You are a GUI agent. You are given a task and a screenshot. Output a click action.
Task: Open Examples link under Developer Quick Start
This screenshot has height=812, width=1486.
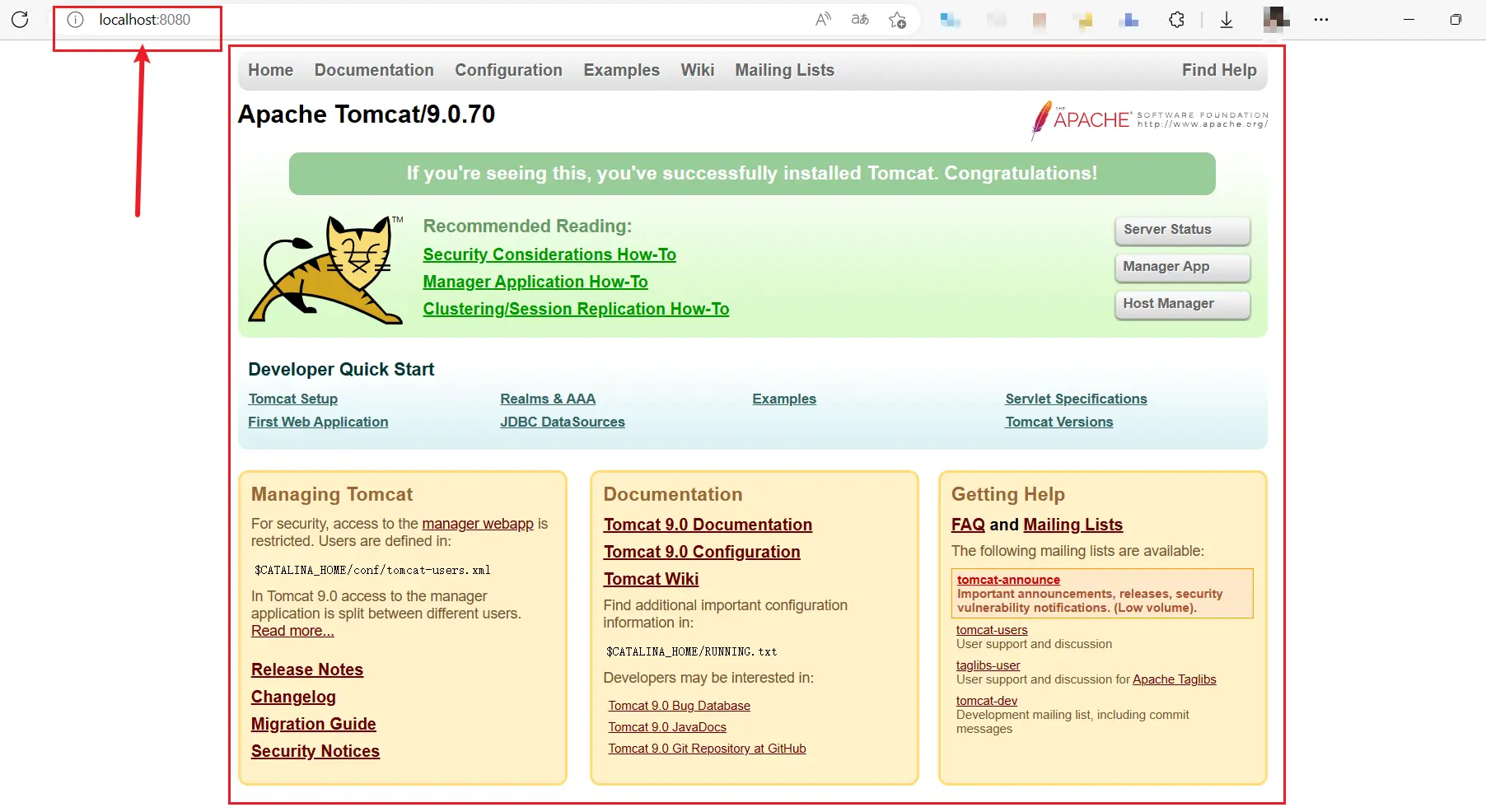coord(784,399)
